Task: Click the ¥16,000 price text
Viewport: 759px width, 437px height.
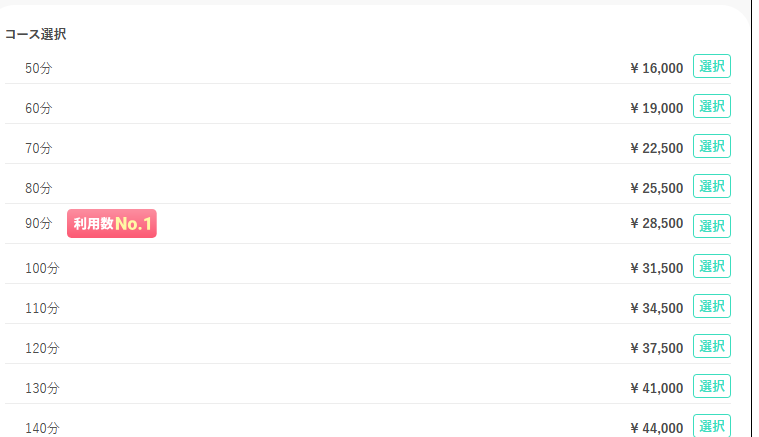Action: click(657, 68)
